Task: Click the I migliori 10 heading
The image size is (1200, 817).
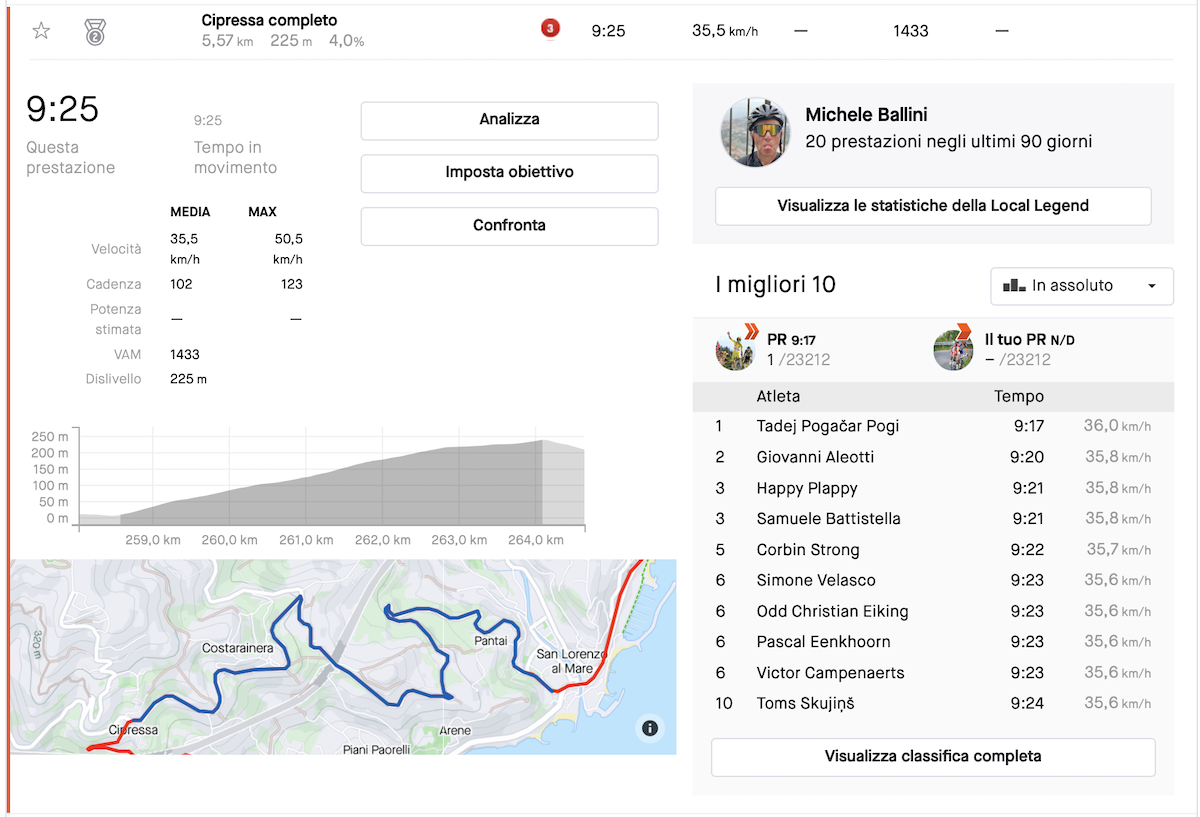Action: 775,285
